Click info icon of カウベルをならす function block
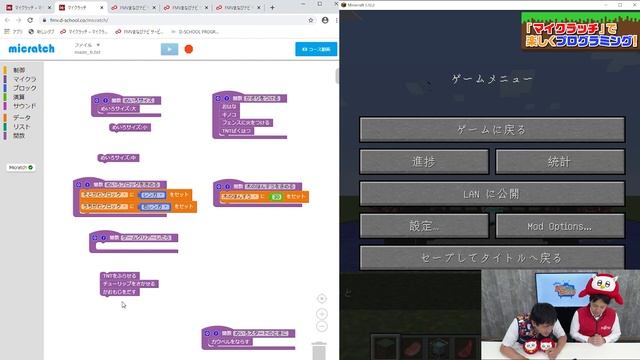Screen dimensions: 640x360 216,333
